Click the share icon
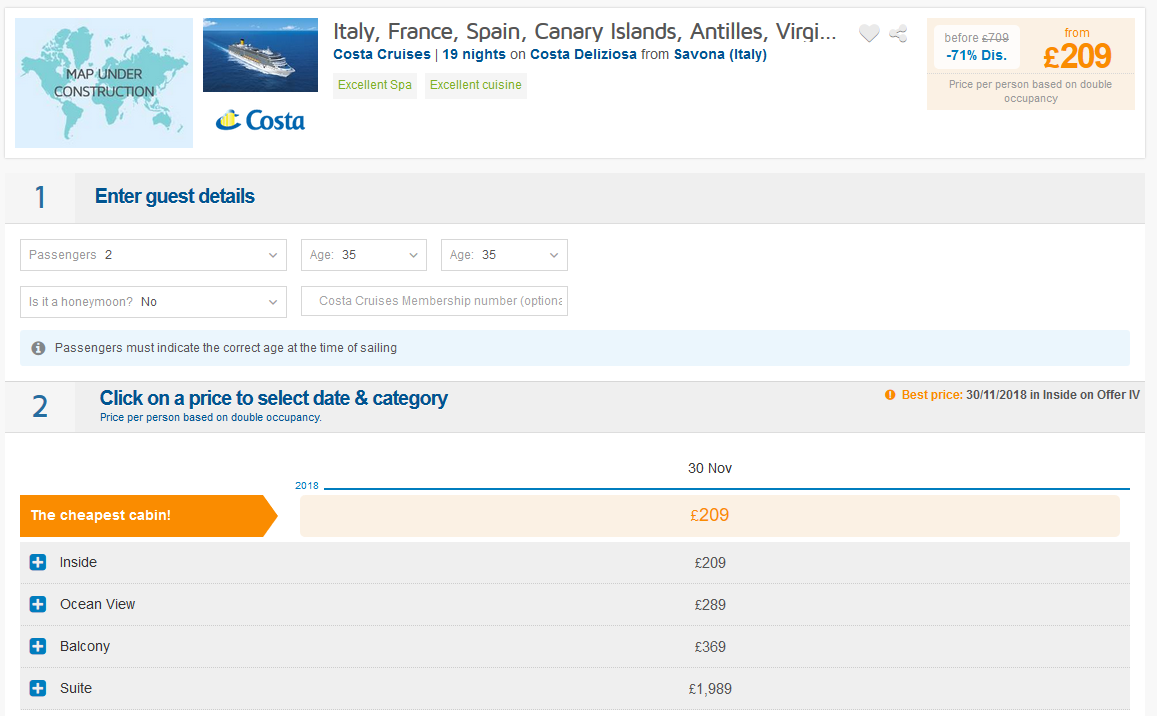1157x716 pixels. pyautogui.click(x=898, y=34)
